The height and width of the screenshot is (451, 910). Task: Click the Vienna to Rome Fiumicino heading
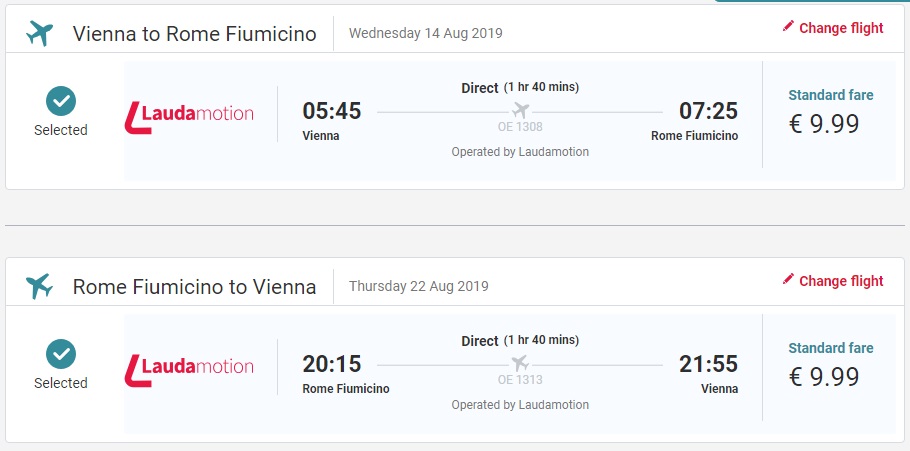194,34
